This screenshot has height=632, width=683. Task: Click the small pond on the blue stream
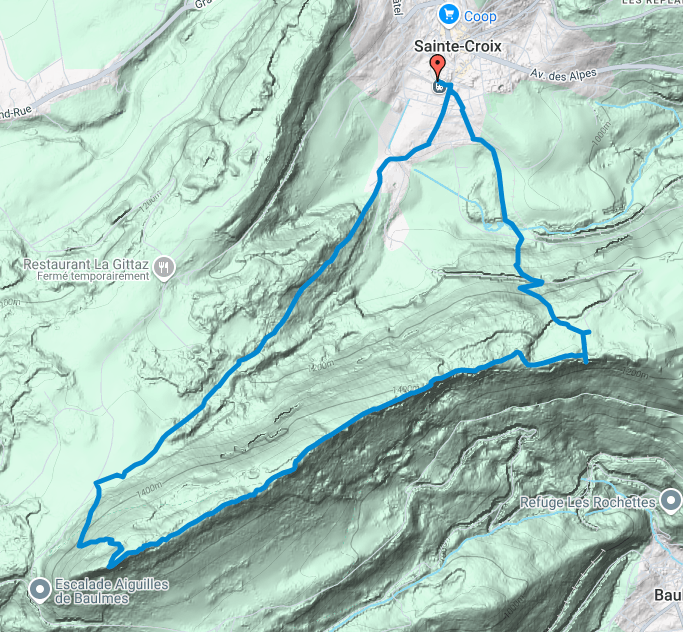(492, 226)
